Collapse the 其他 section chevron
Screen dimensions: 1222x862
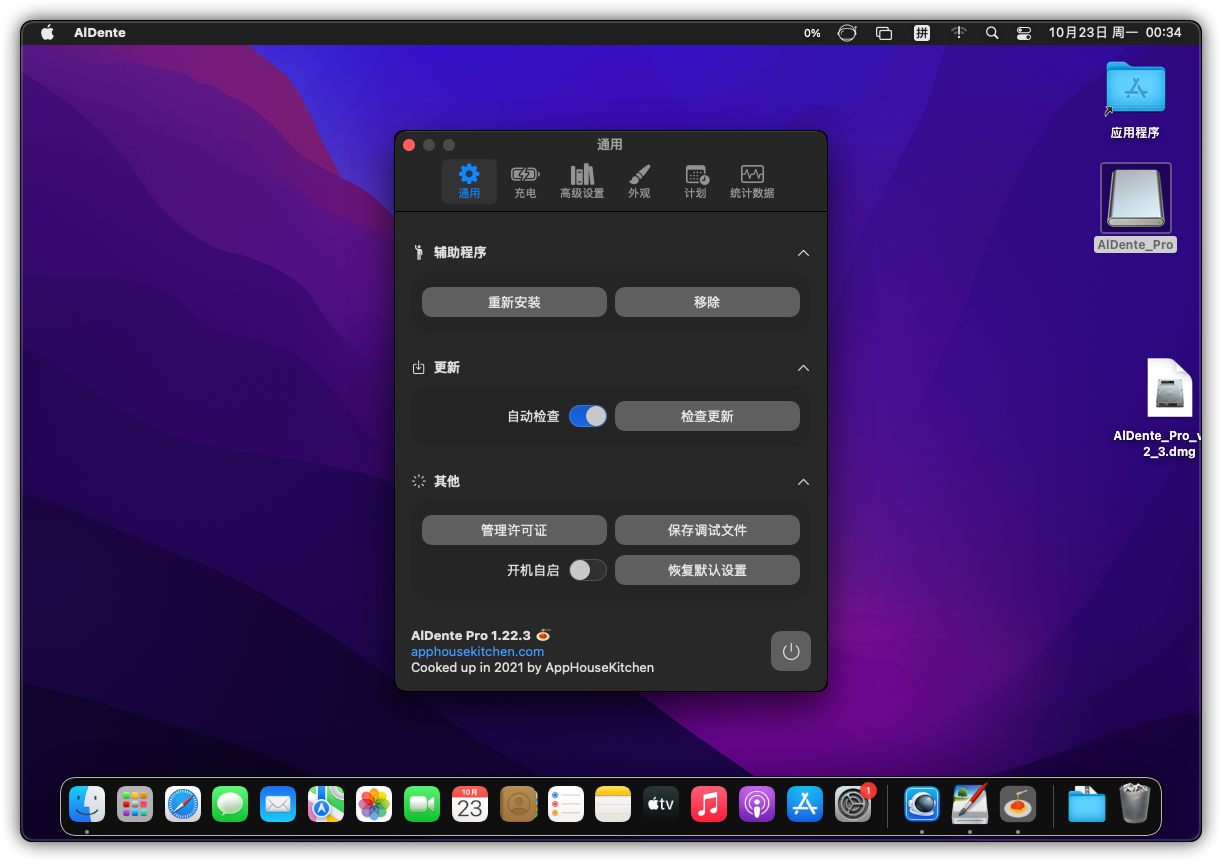(x=803, y=482)
